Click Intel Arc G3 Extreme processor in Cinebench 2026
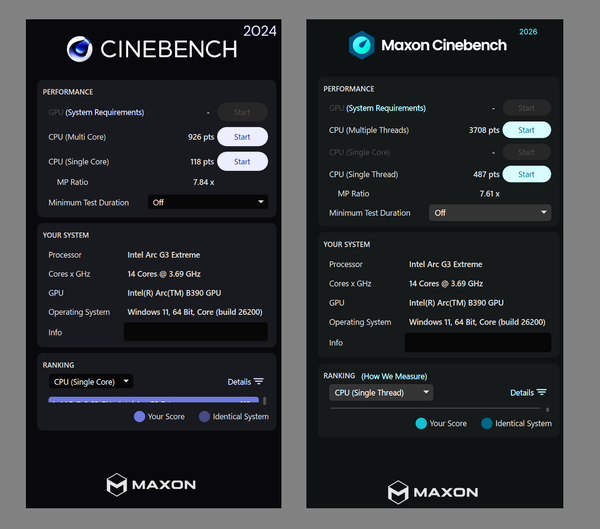Image resolution: width=600 pixels, height=529 pixels. [x=445, y=264]
